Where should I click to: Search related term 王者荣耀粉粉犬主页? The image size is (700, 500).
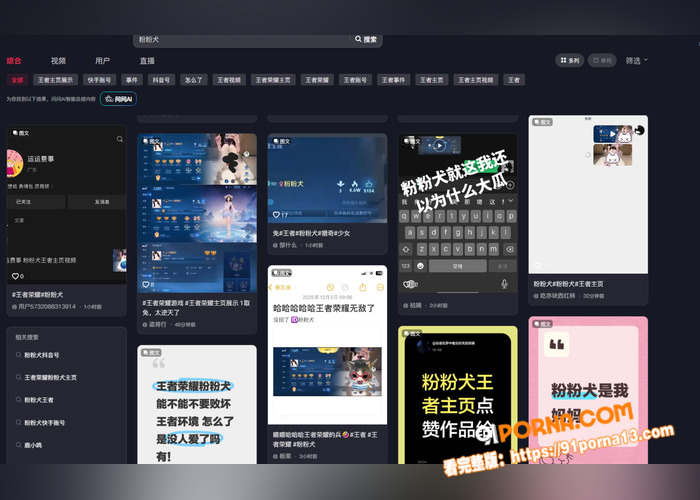[50, 377]
